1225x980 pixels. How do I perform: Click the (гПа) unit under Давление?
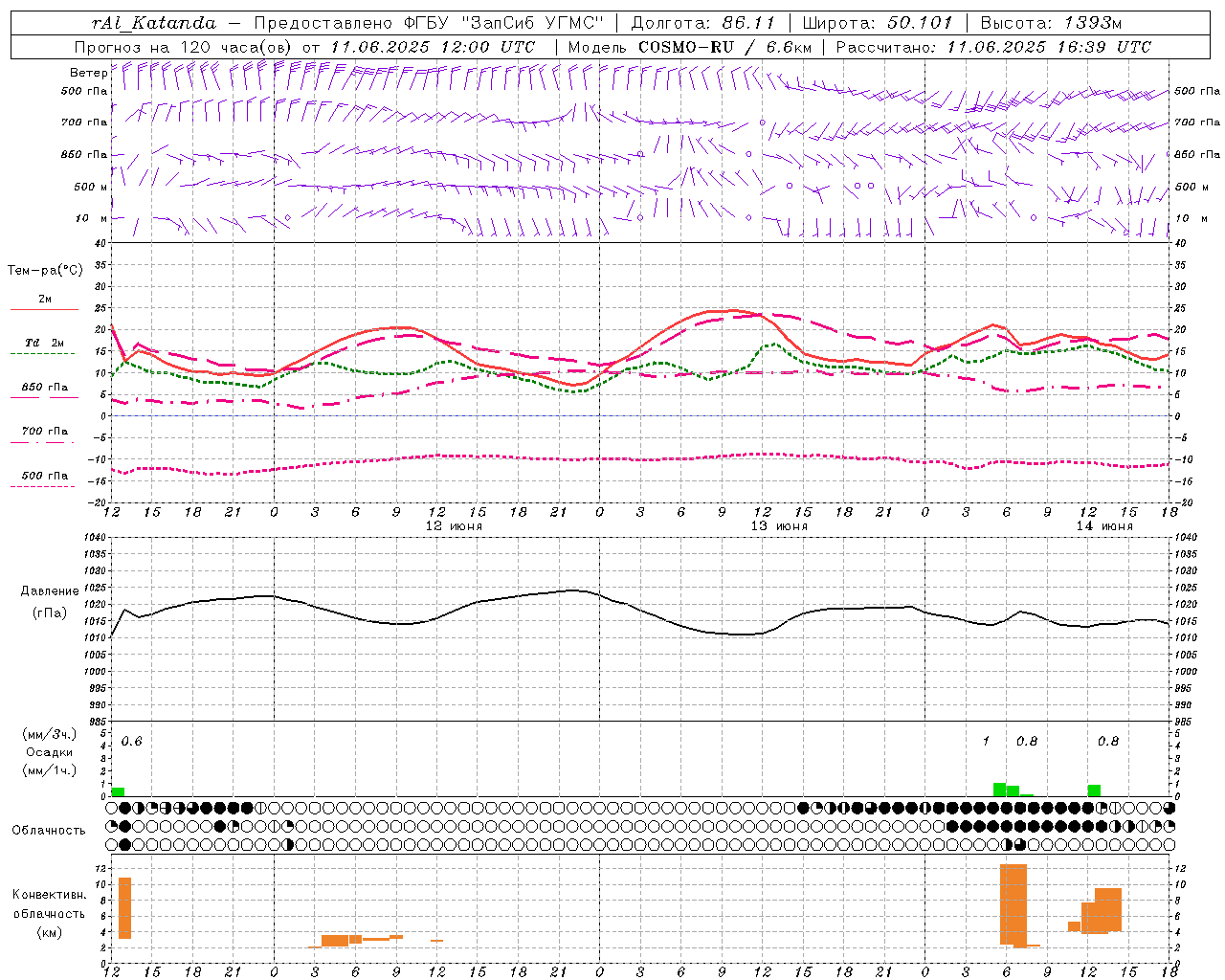pyautogui.click(x=50, y=613)
